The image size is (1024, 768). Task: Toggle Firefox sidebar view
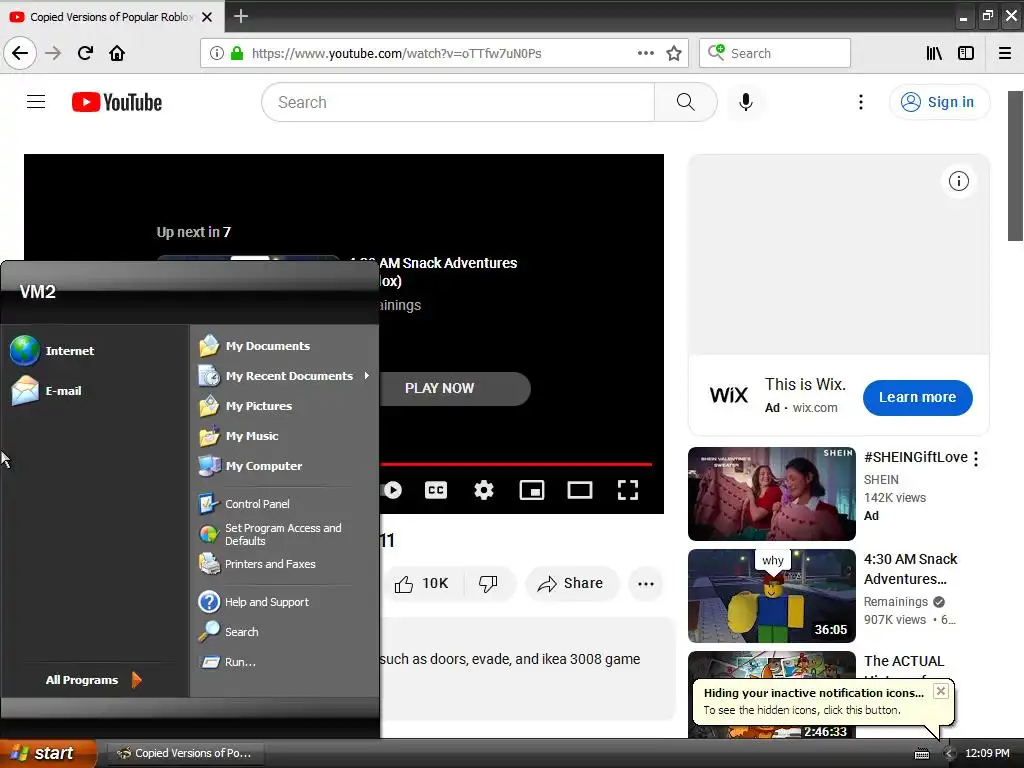pos(966,53)
